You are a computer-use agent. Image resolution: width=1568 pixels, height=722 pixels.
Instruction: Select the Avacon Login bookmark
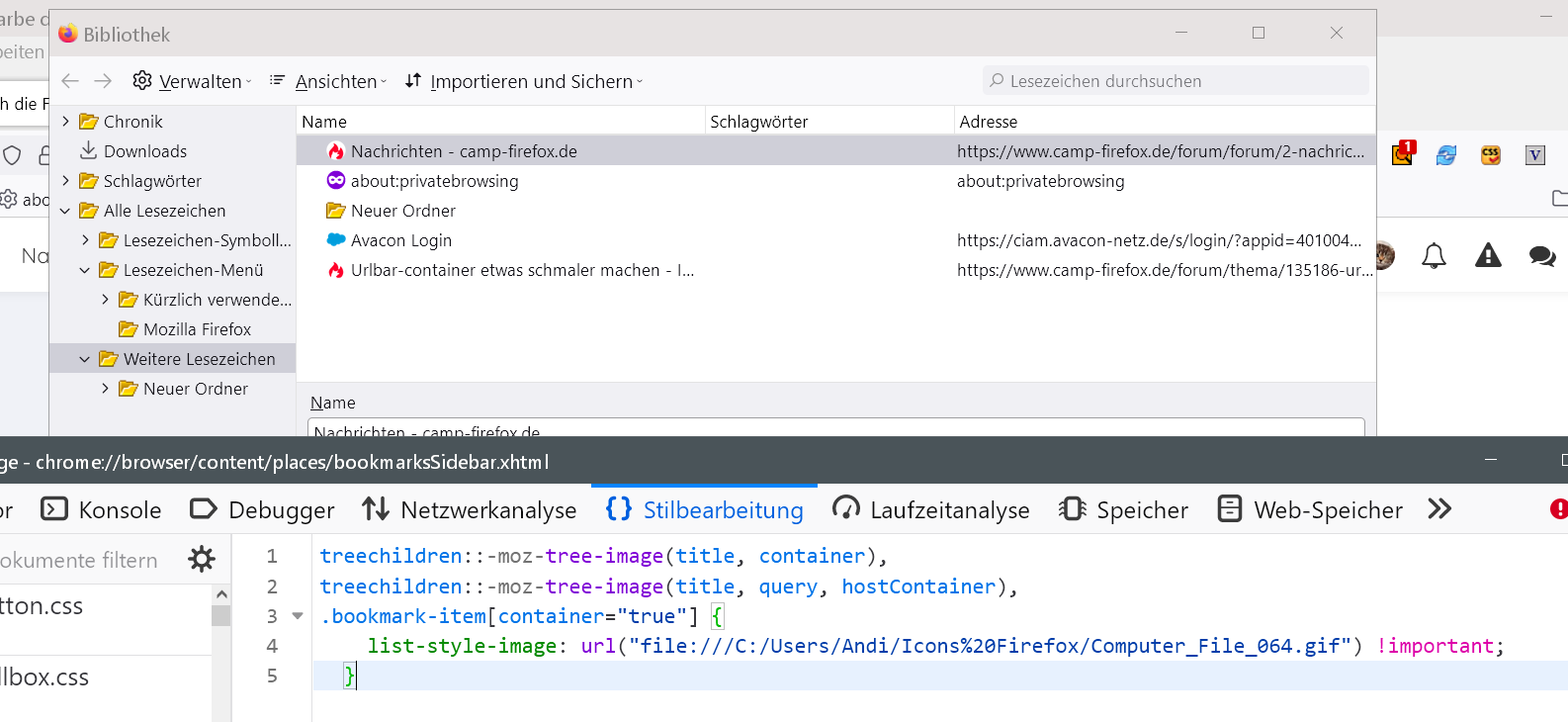click(400, 240)
